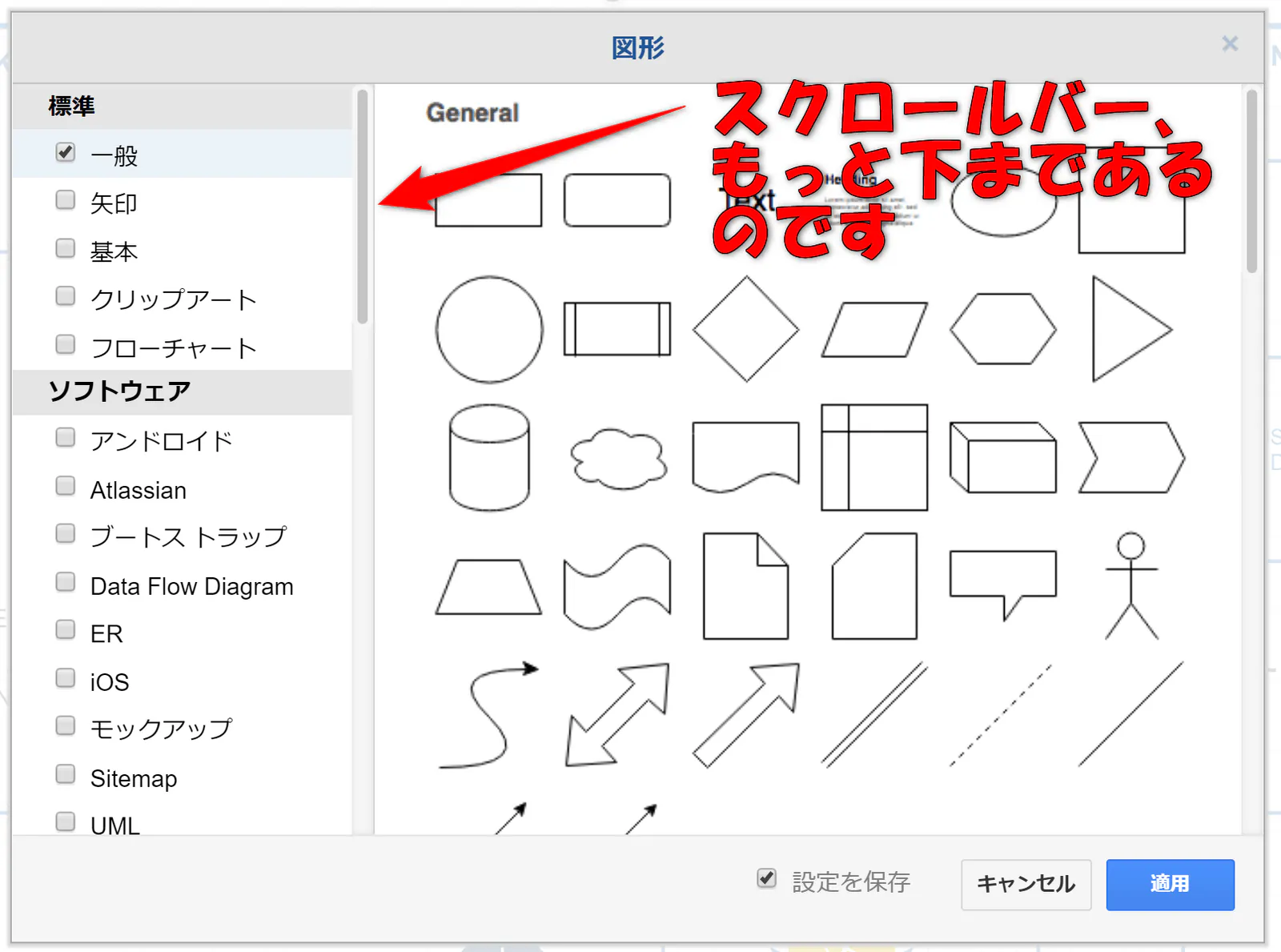Enable the iOS shapes checkbox

pyautogui.click(x=66, y=678)
